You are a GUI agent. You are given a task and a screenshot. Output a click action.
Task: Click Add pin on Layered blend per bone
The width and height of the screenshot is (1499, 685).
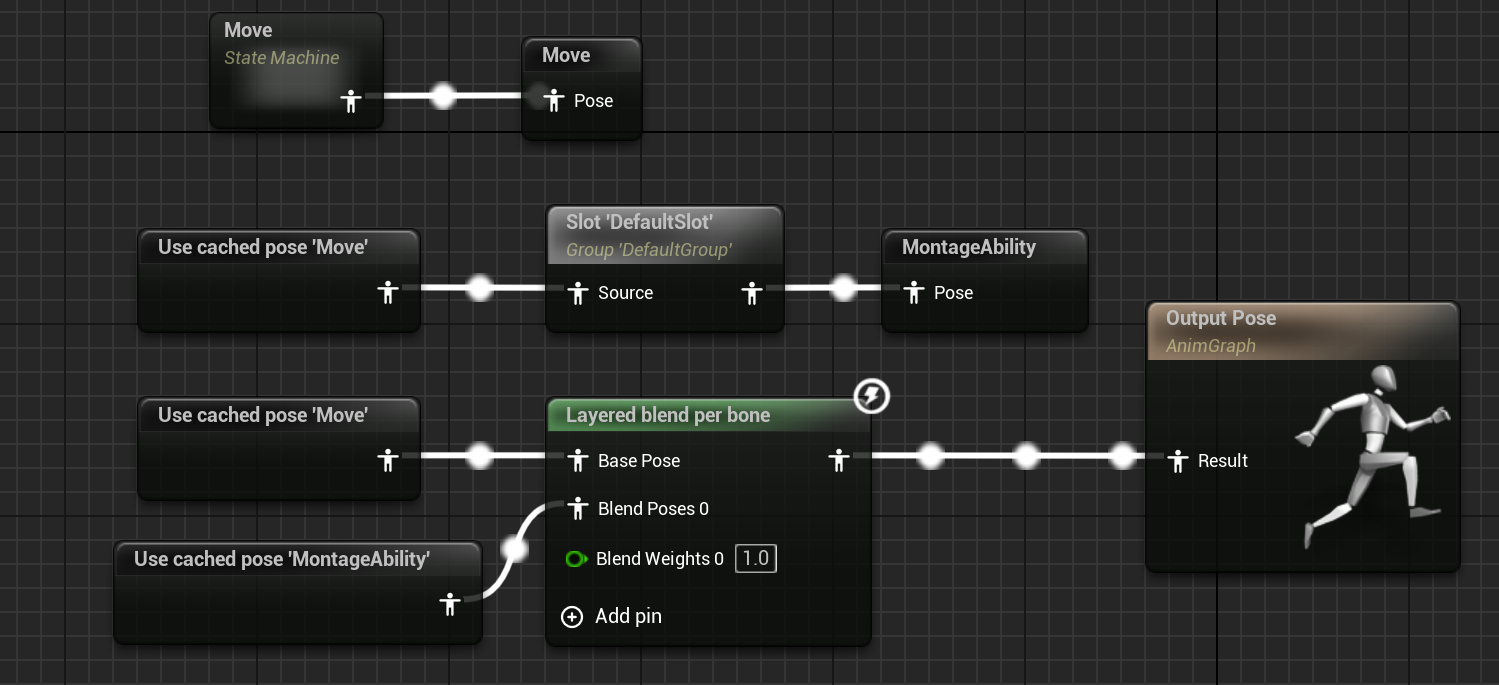(x=572, y=617)
